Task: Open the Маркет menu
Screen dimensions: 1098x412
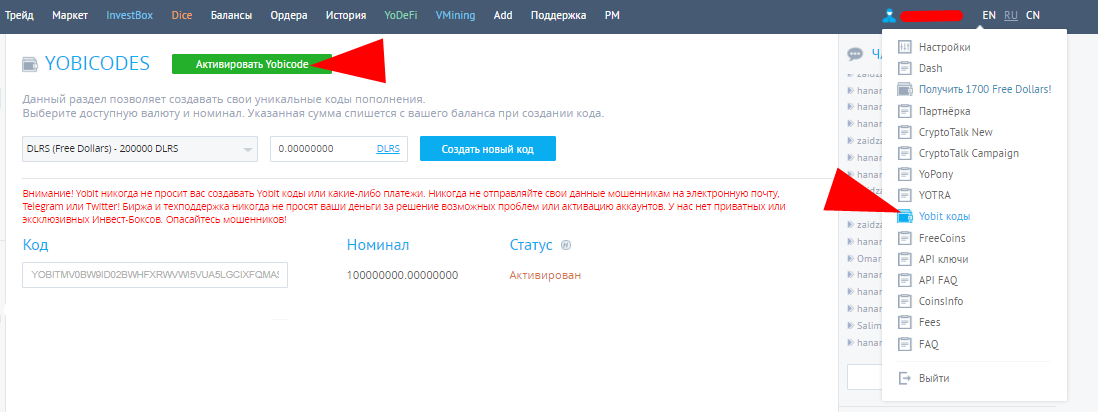Action: click(x=70, y=15)
